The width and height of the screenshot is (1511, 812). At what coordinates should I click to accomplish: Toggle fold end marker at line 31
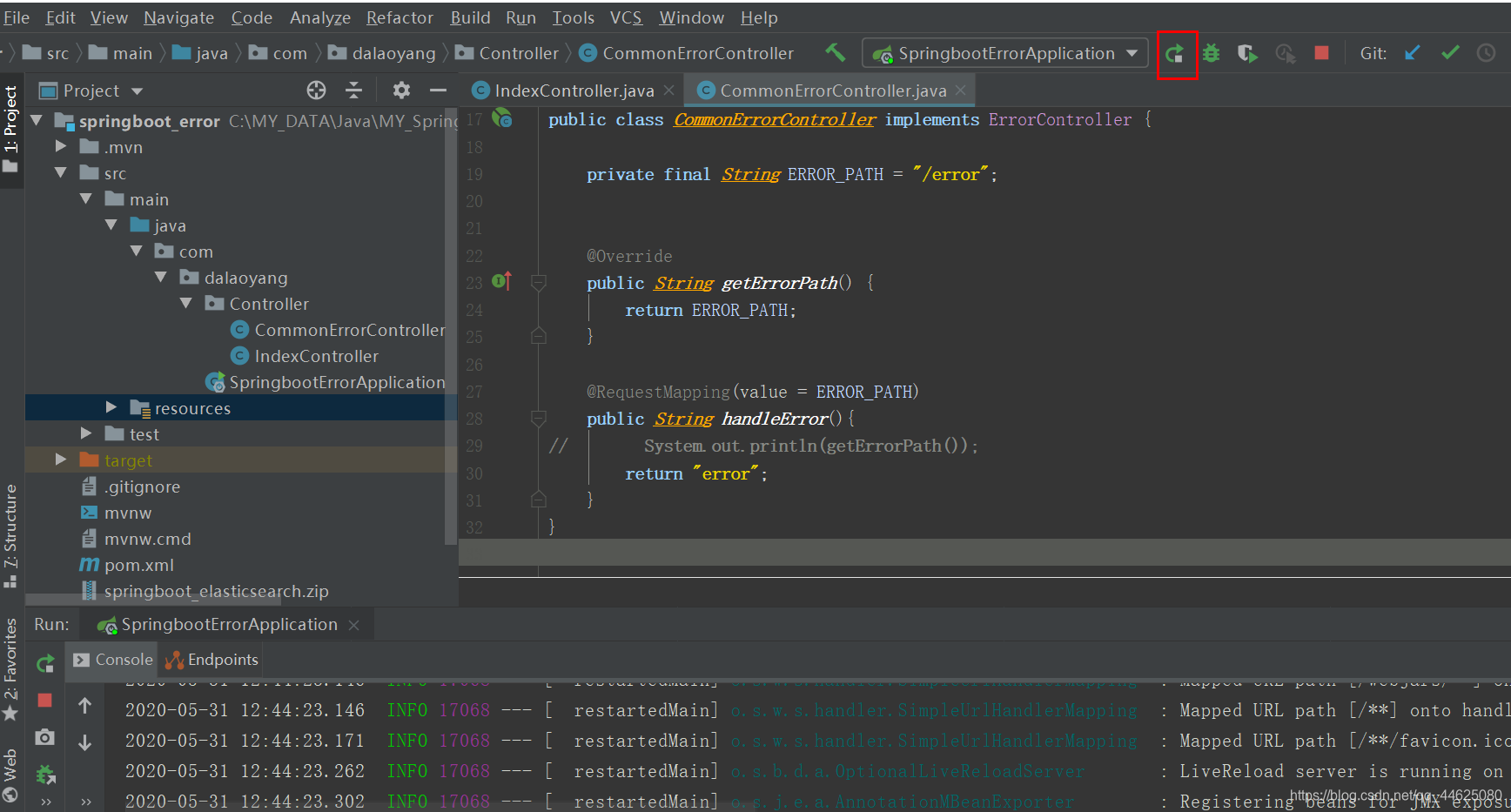tap(539, 499)
